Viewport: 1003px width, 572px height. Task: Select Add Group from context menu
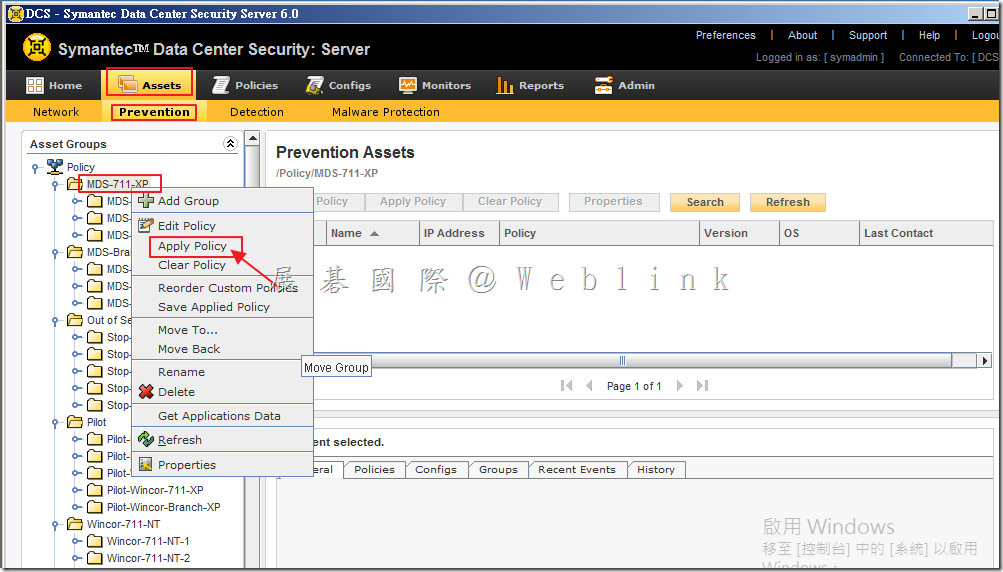click(222, 201)
